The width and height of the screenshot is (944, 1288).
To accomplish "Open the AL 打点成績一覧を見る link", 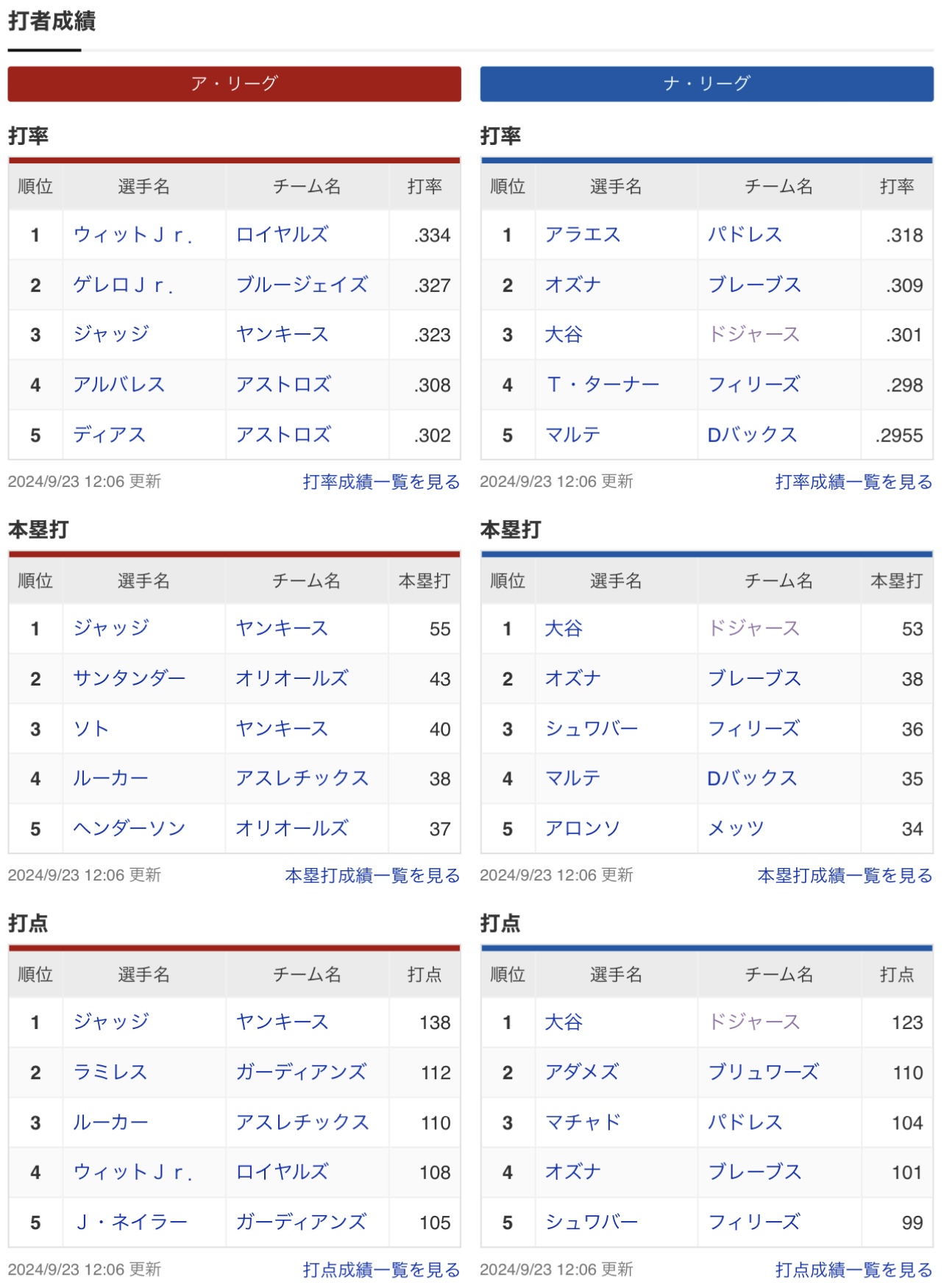I will pos(381,1270).
